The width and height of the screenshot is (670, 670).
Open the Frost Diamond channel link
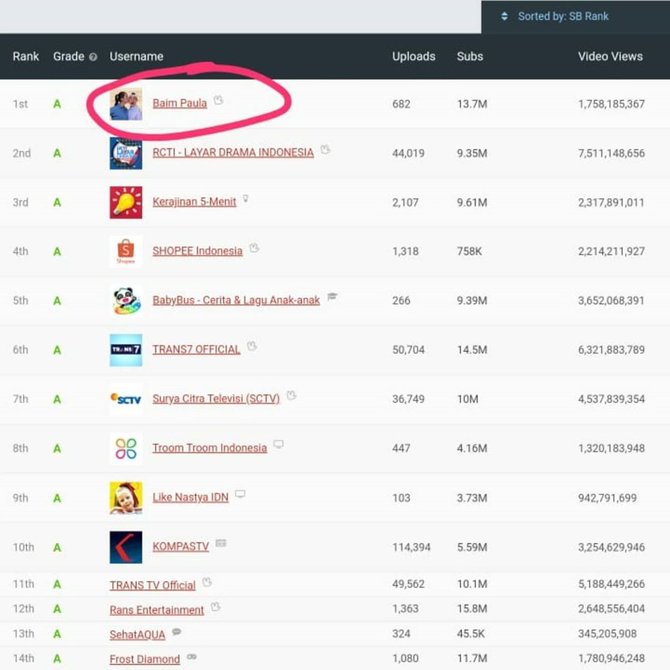tap(144, 659)
